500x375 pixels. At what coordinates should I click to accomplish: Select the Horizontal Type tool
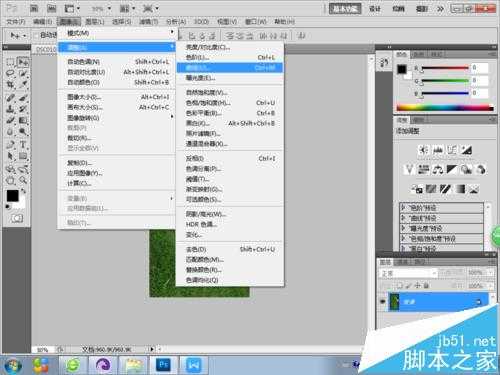coord(23,144)
